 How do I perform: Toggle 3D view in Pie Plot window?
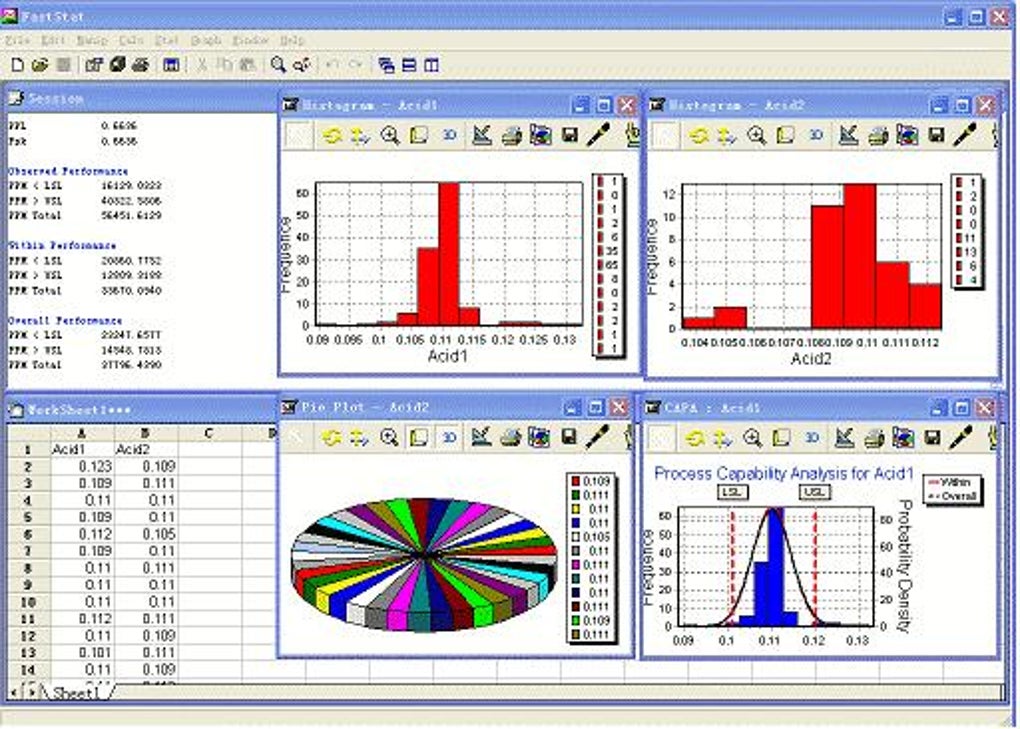pyautogui.click(x=450, y=437)
